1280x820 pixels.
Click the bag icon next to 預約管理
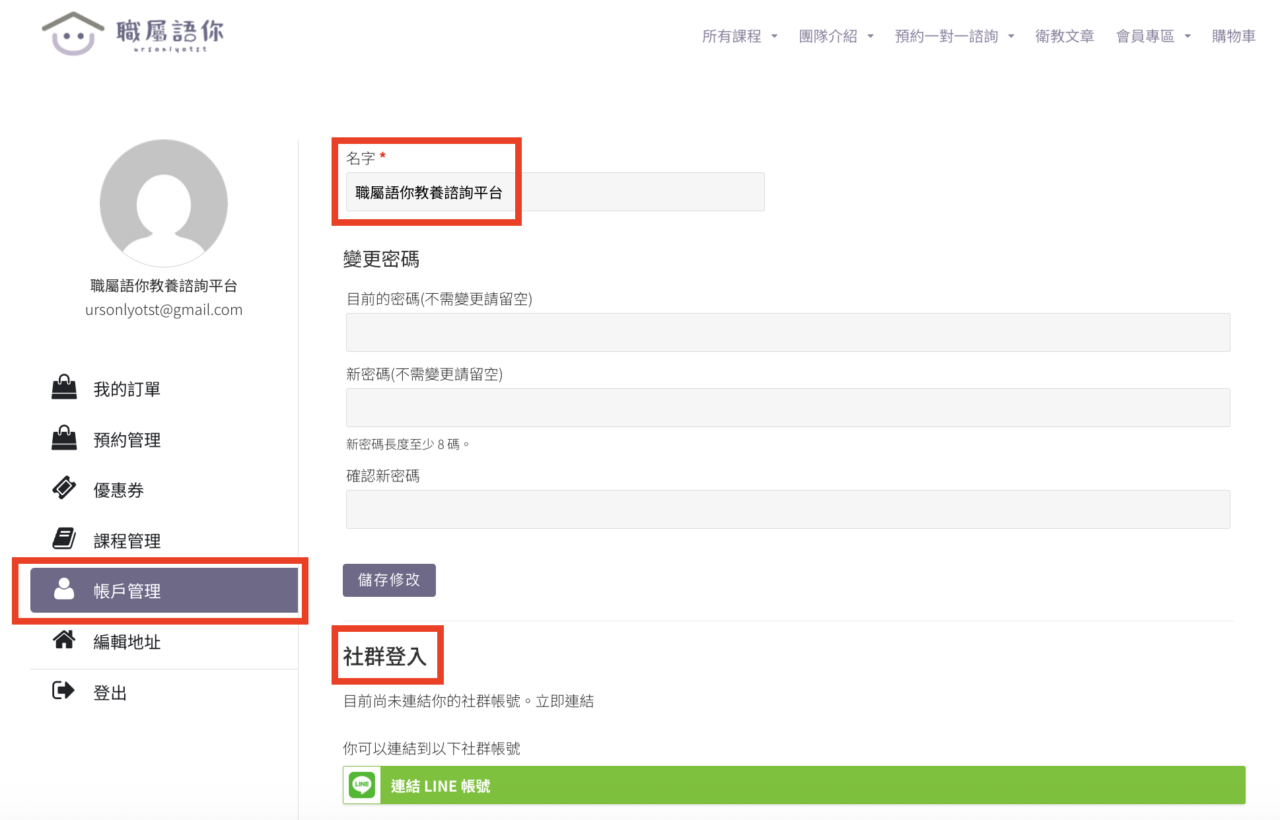pos(64,439)
